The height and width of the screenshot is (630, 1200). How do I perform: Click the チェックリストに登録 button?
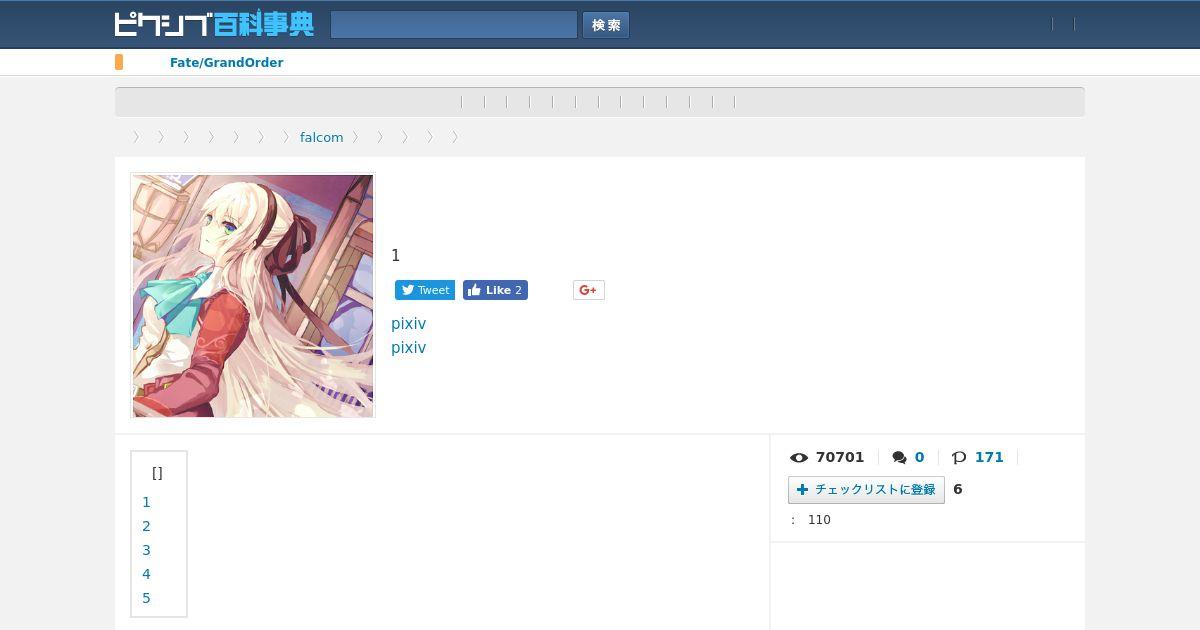[866, 489]
